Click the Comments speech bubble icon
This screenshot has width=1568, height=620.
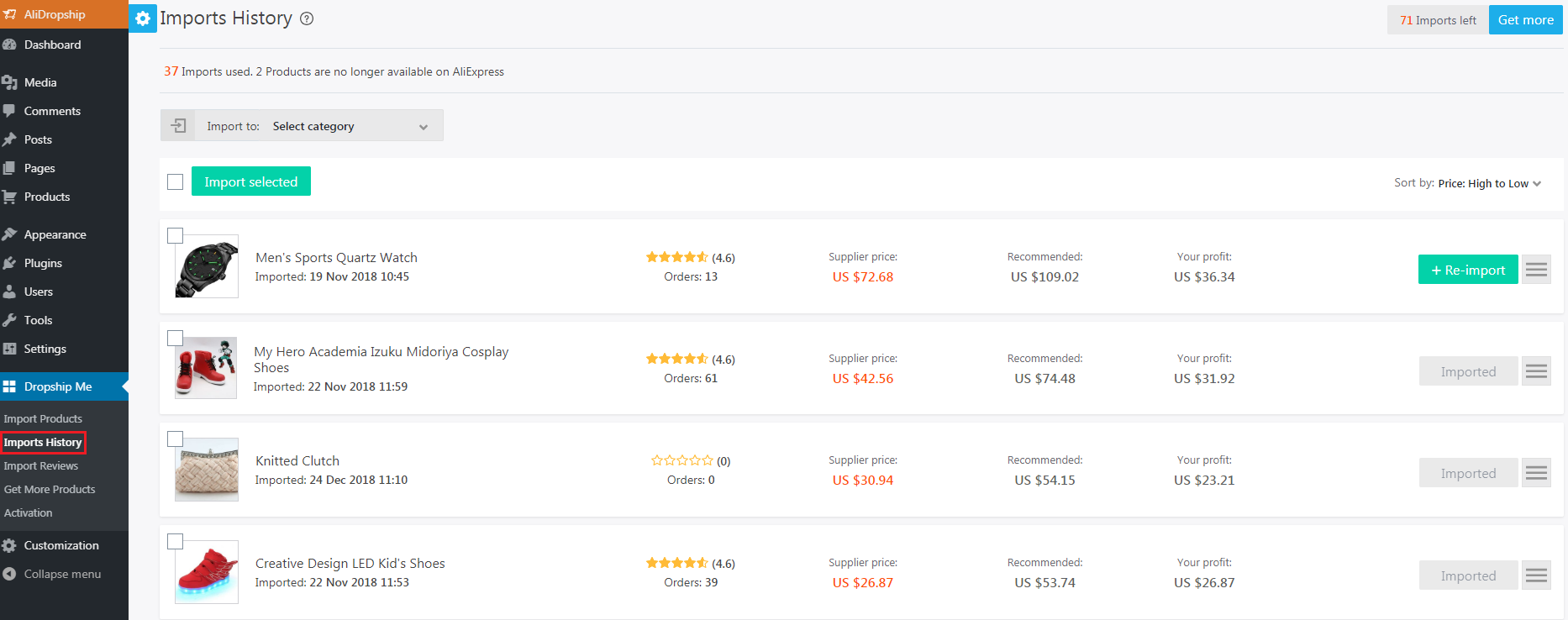(x=9, y=111)
